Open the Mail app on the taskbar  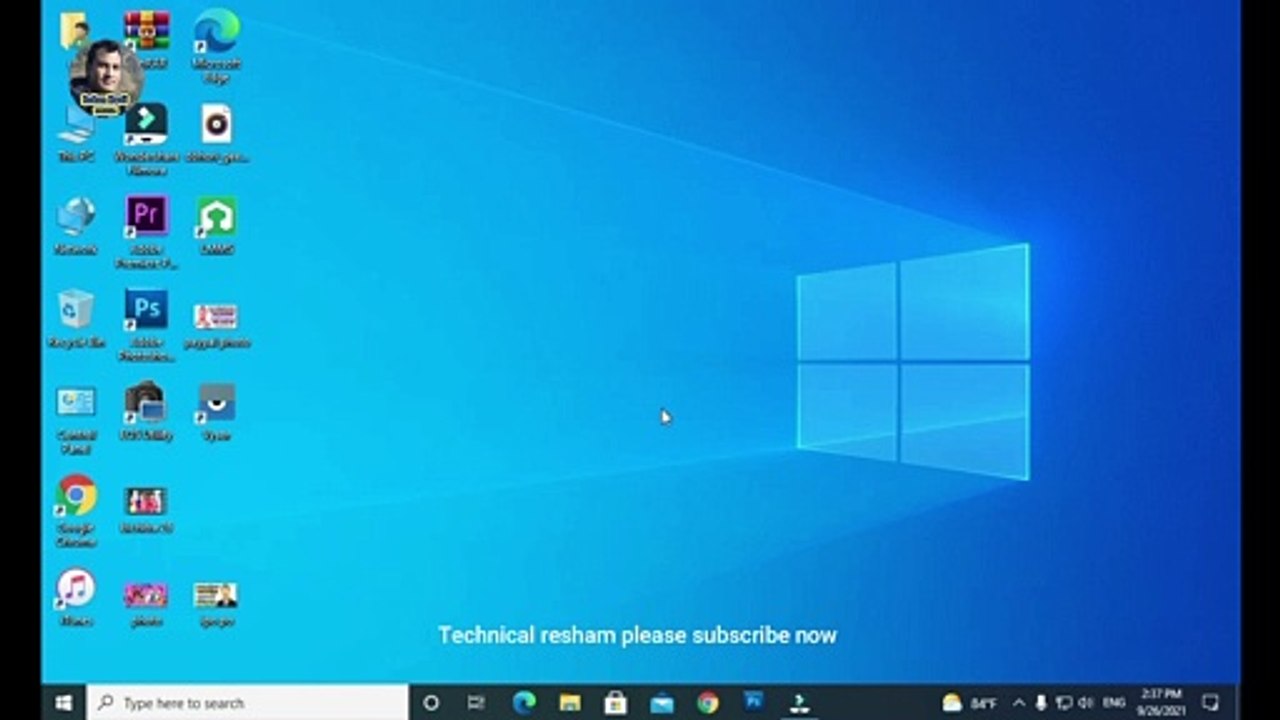click(x=662, y=703)
